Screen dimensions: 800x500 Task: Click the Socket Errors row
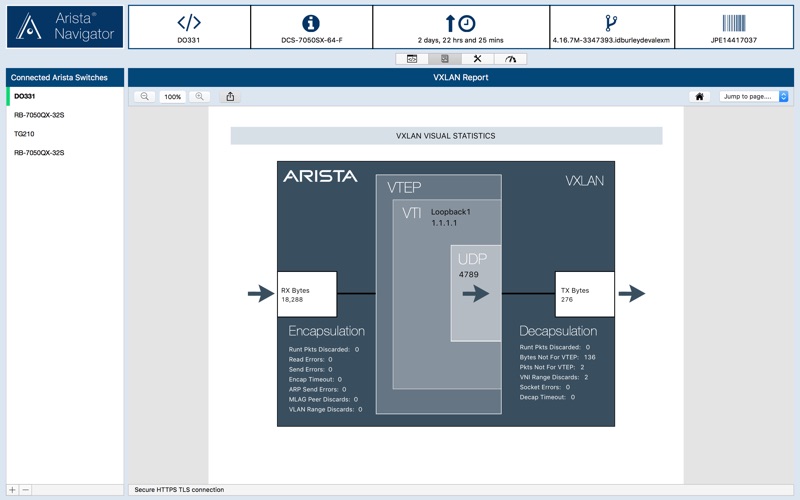pyautogui.click(x=544, y=387)
